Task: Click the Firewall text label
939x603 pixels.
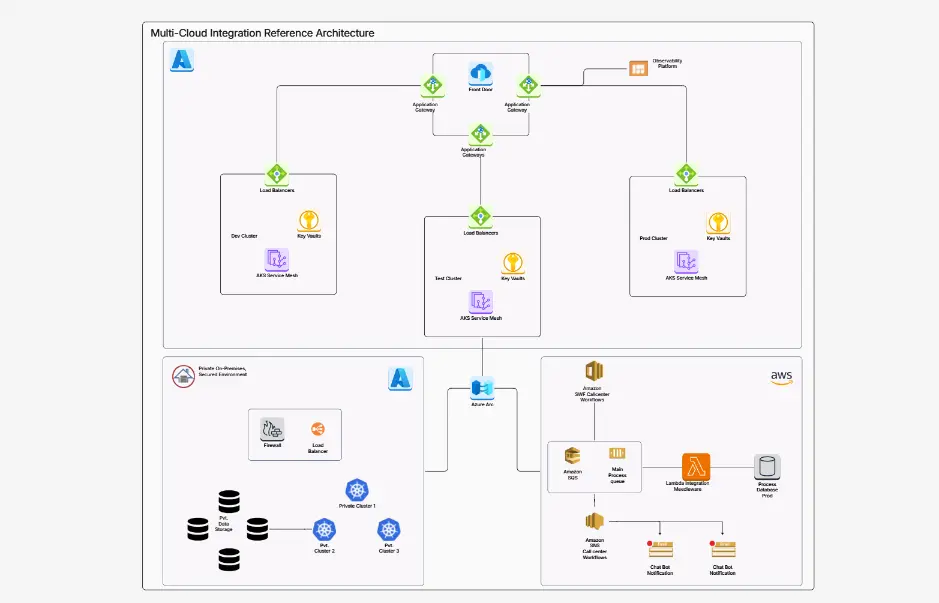Action: coord(272,446)
